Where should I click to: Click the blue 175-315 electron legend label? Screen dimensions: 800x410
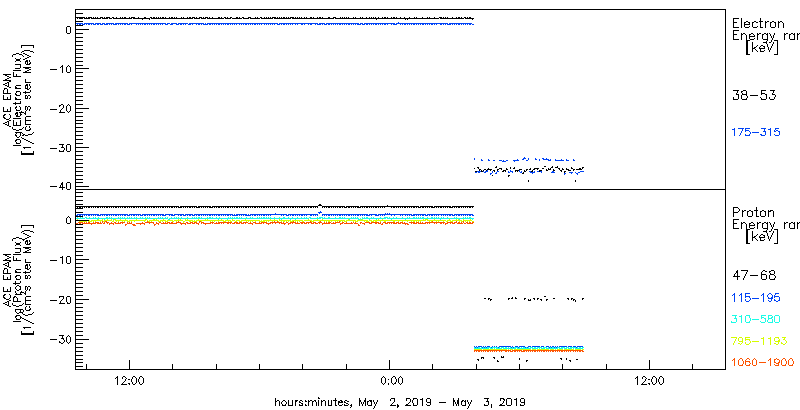pos(756,133)
